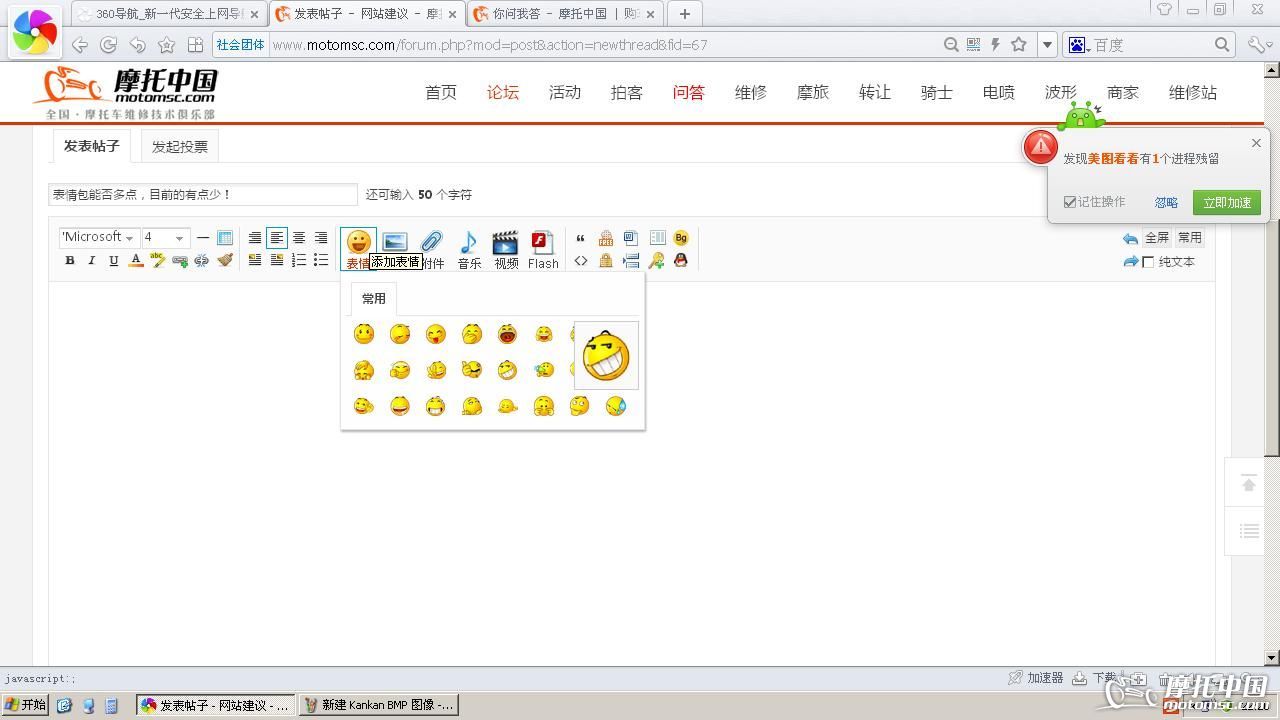Click the 附件 attachment paperclip icon
Screen dimensions: 1280x720
tap(431, 249)
